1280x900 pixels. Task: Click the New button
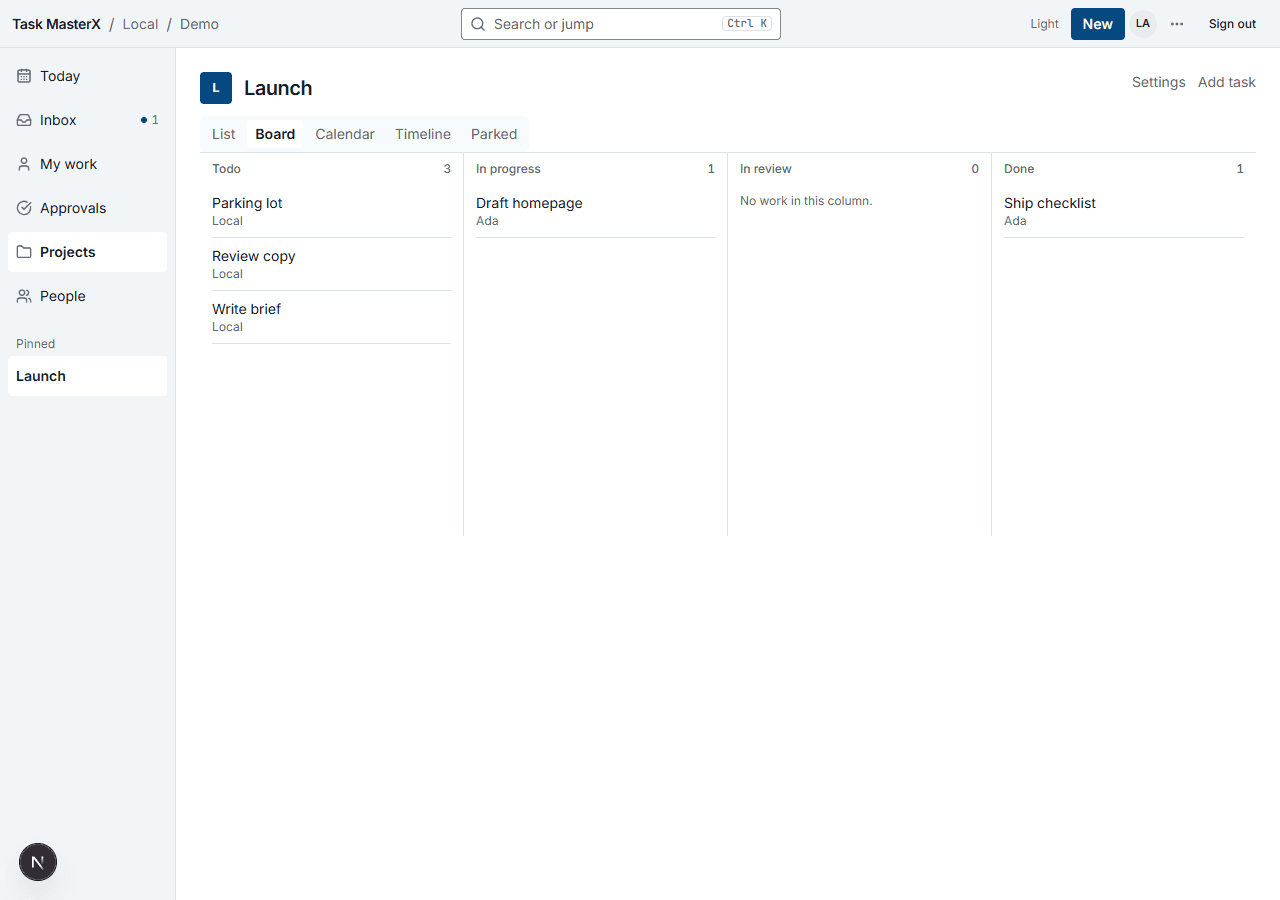pos(1097,24)
